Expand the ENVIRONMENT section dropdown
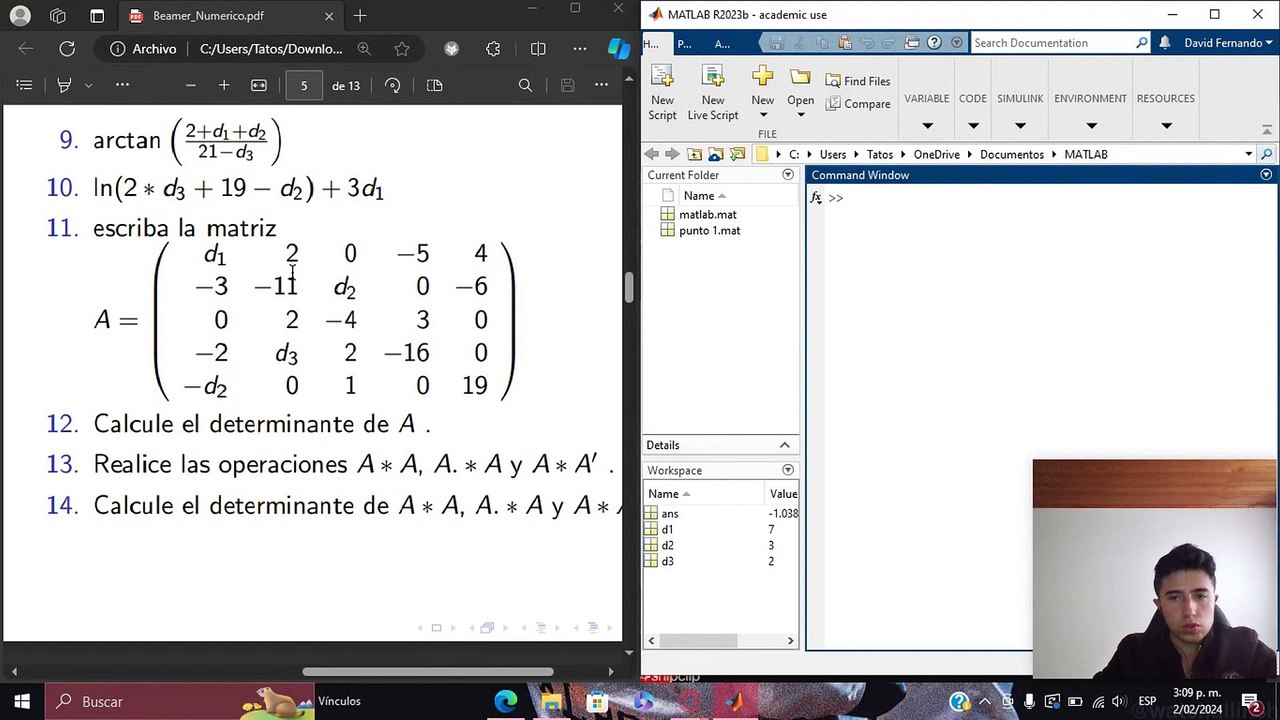1280x720 pixels. [1091, 126]
